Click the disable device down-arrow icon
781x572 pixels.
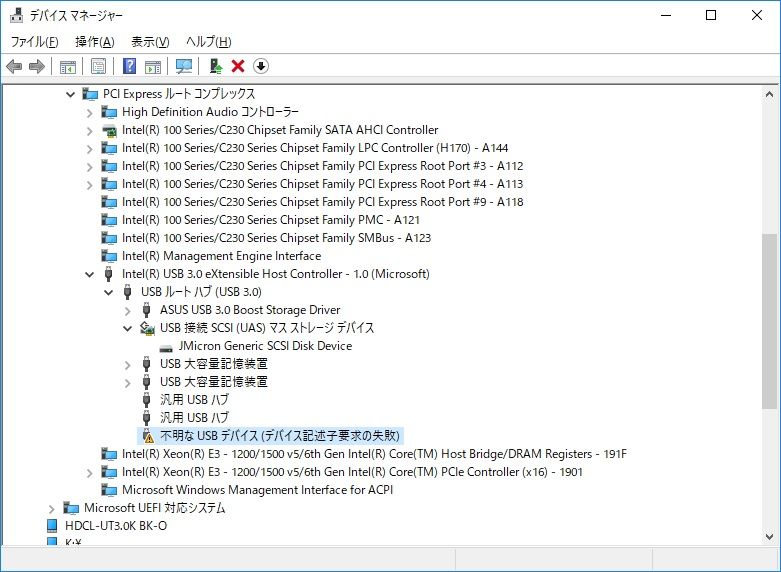261,66
